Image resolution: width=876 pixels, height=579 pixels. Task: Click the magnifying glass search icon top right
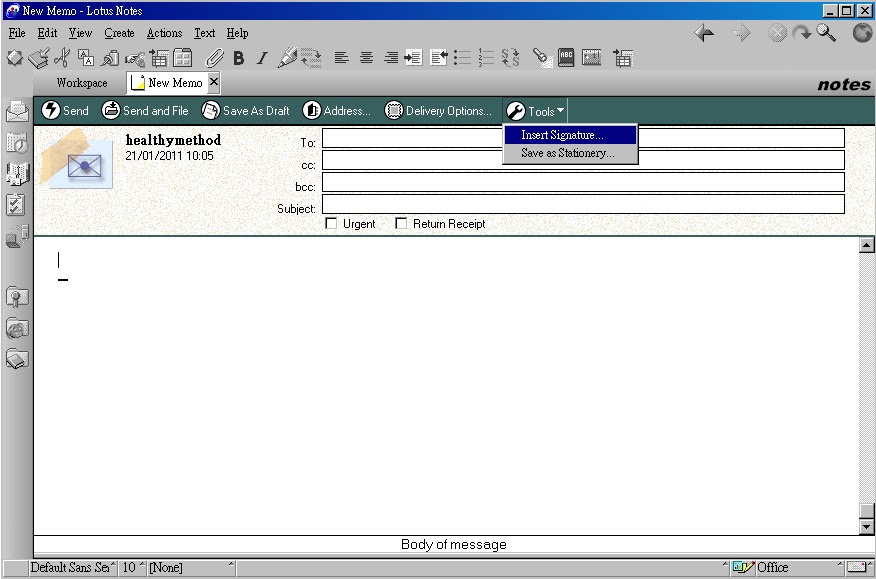point(825,33)
